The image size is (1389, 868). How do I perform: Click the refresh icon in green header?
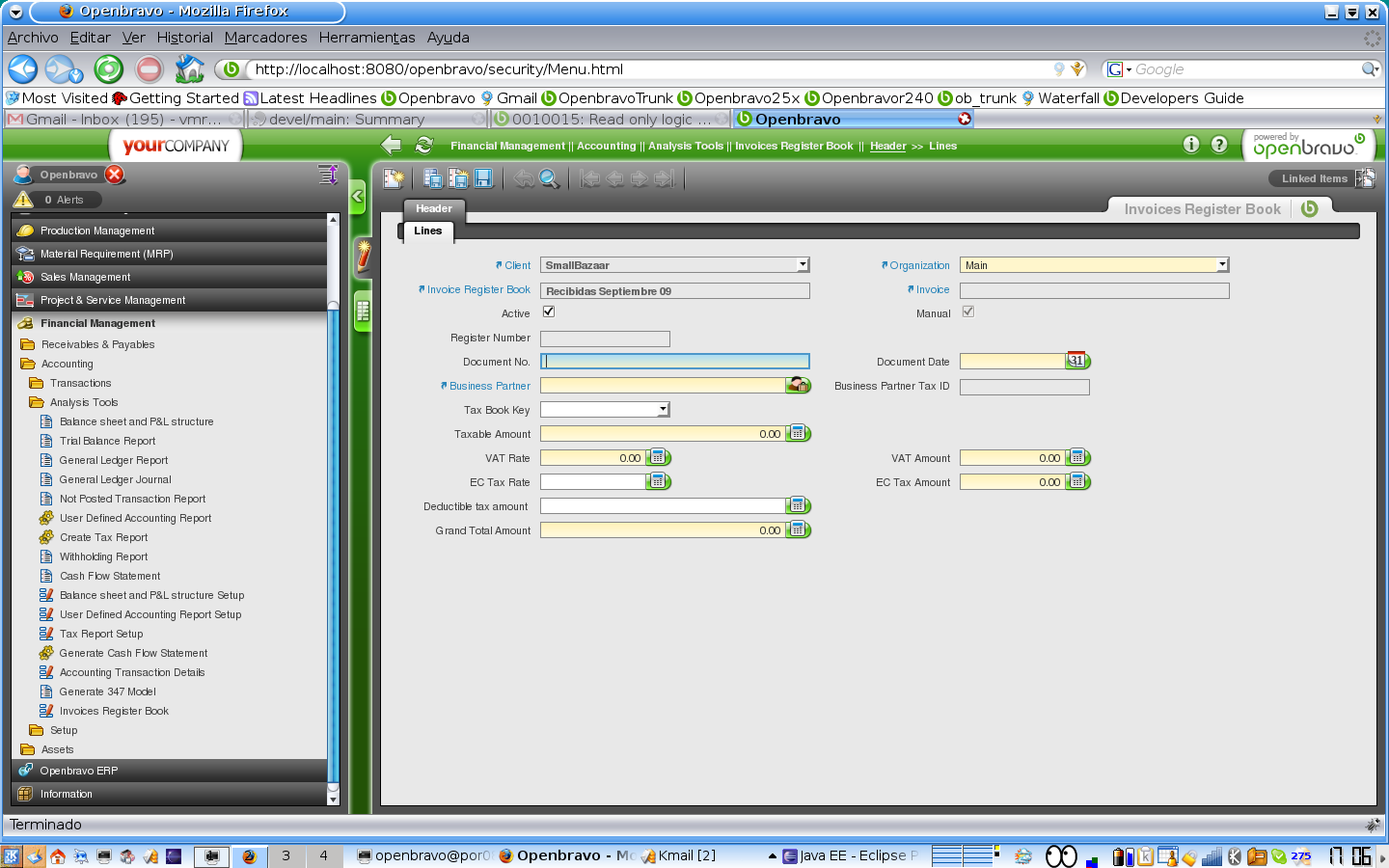[x=423, y=146]
